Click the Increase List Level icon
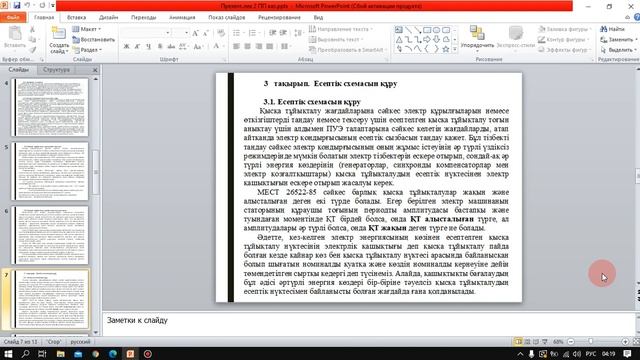 click(283, 33)
